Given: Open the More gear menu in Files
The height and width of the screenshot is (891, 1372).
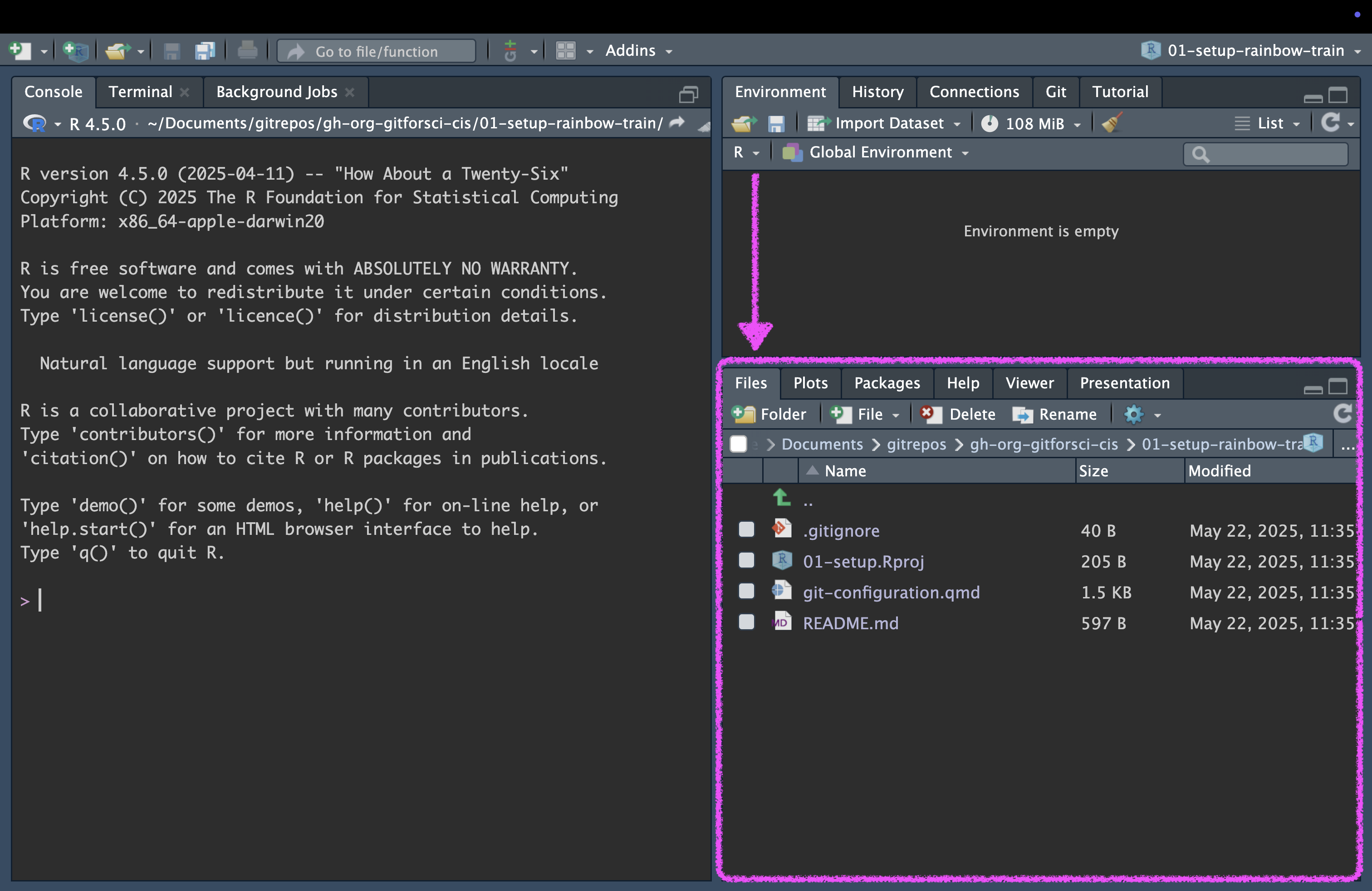Looking at the screenshot, I should [x=1134, y=414].
